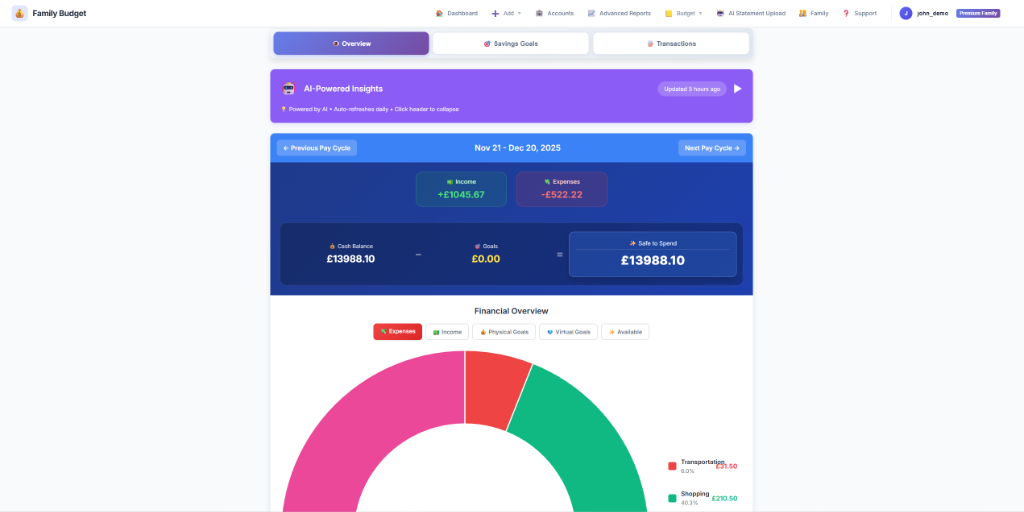Click the Dashboard house icon
1024x512 pixels.
(440, 13)
